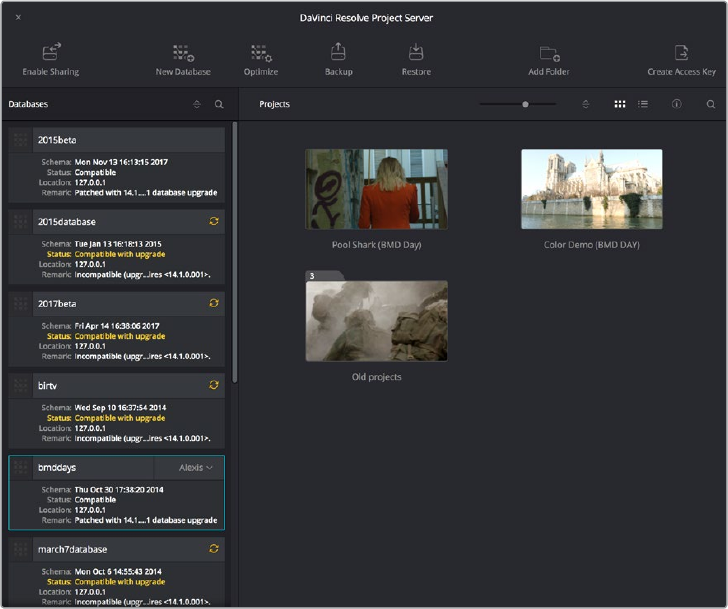The height and width of the screenshot is (609, 728).
Task: Search the Projects panel
Action: point(711,104)
